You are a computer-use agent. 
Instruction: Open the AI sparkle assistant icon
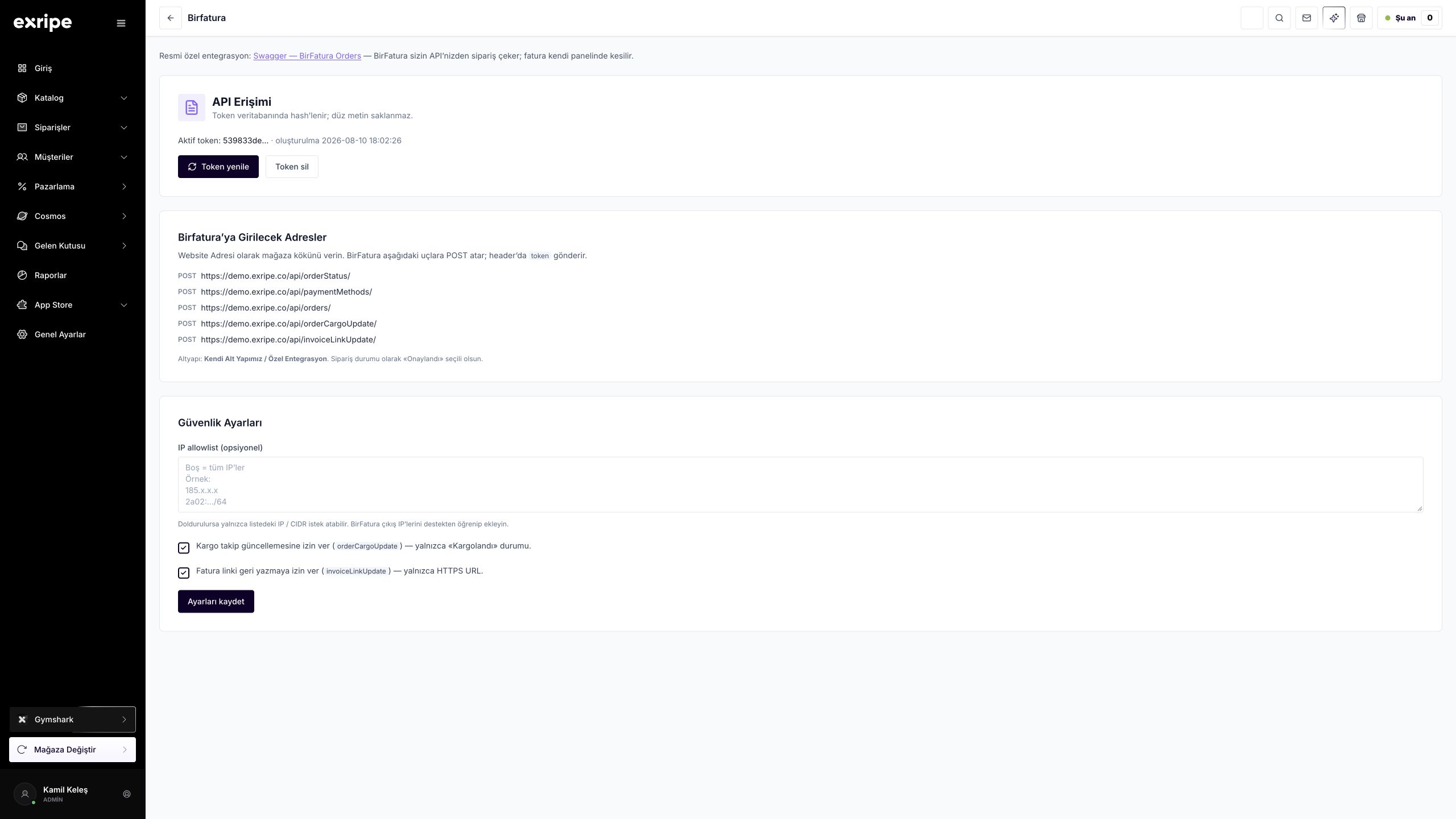(1334, 18)
